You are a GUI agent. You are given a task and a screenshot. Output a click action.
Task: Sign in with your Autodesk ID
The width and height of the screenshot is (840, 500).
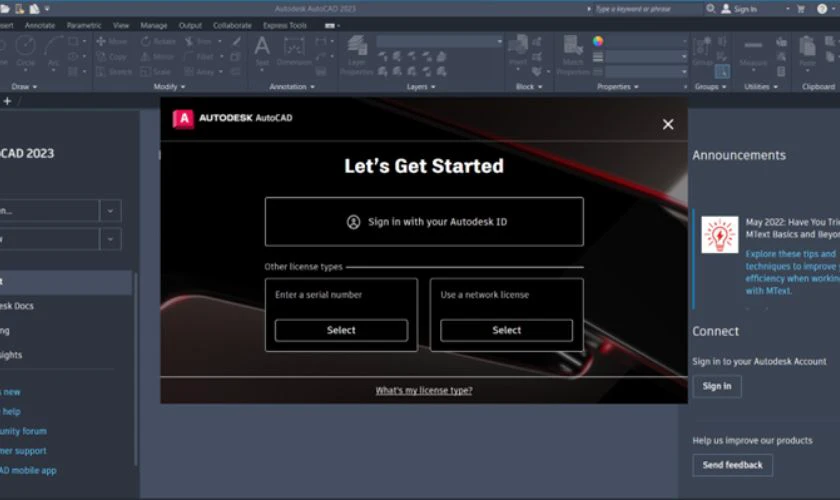(x=424, y=222)
